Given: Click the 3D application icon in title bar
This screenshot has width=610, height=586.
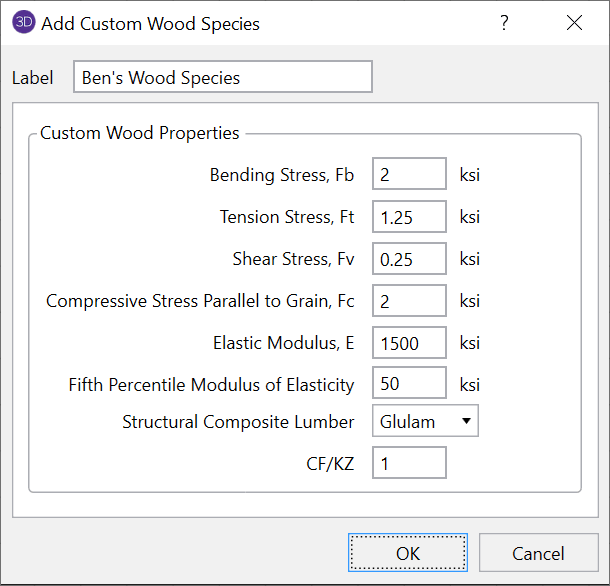Looking at the screenshot, I should point(22,23).
